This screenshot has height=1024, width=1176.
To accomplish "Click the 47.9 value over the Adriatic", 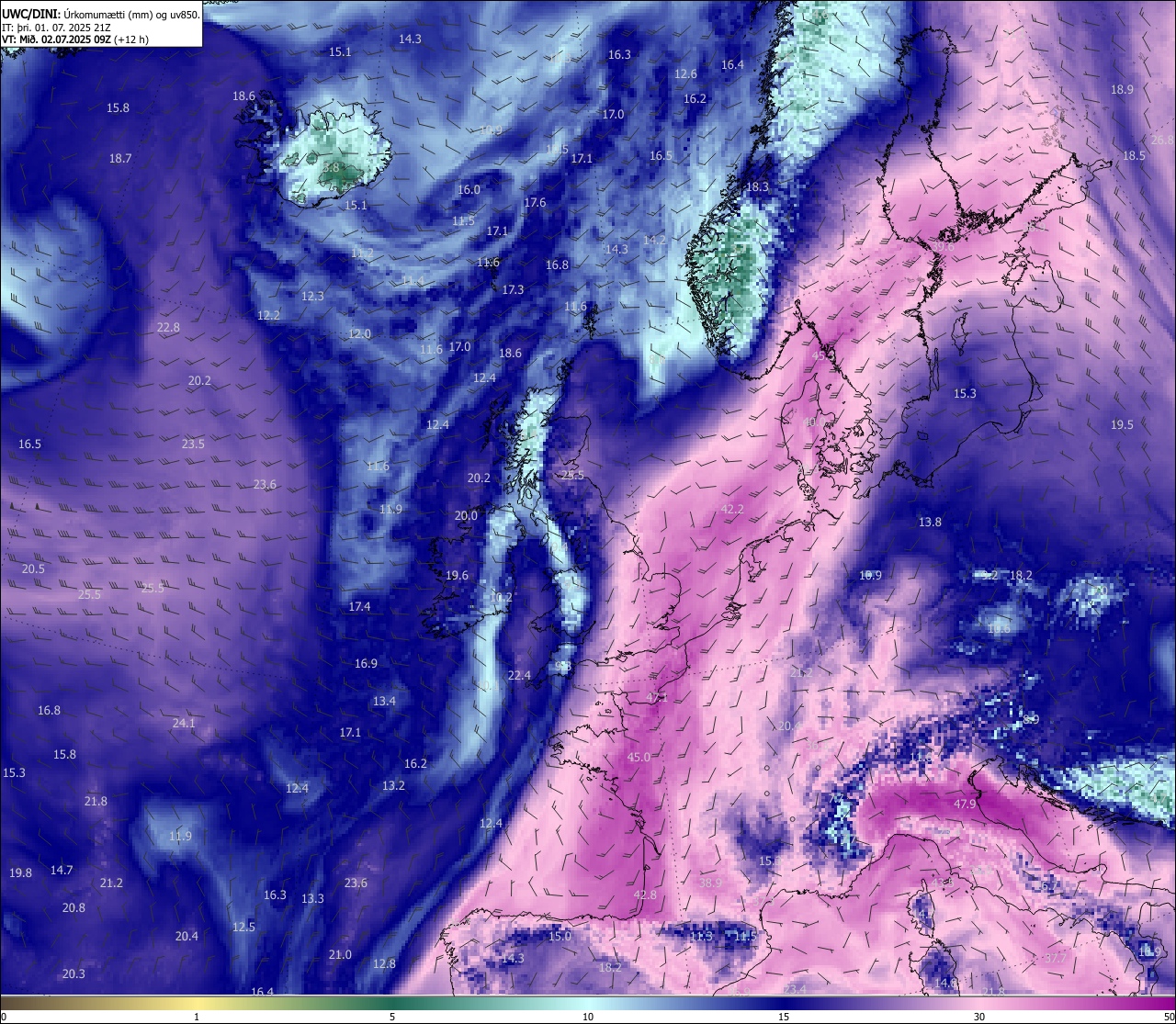I will 965,804.
